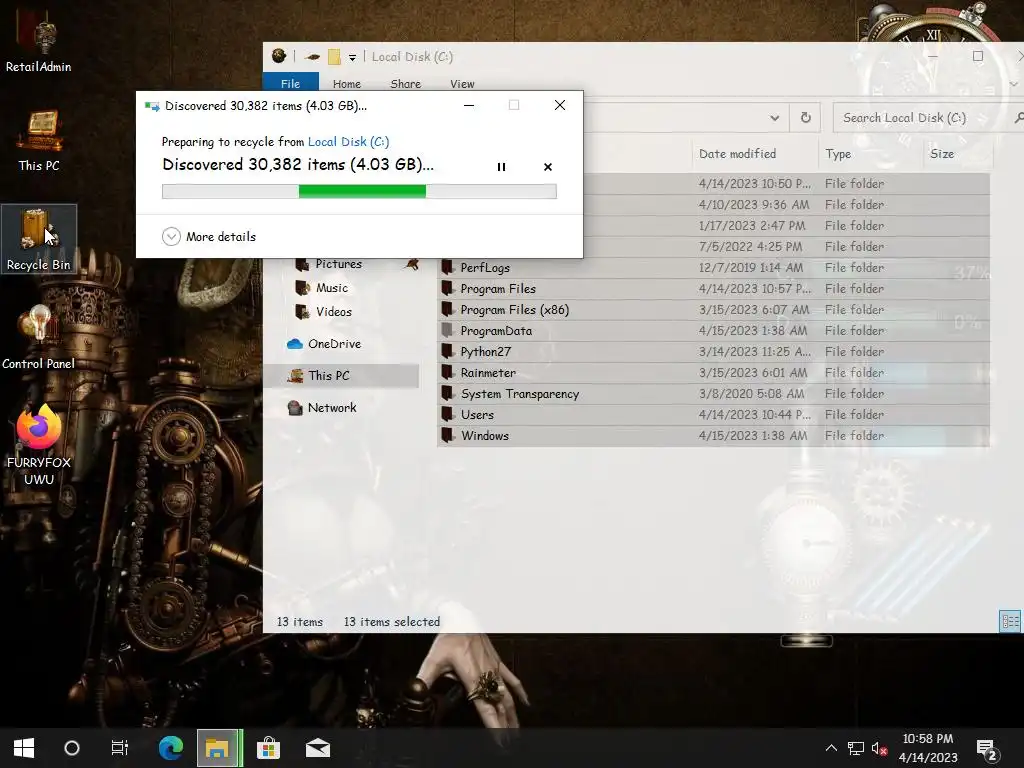Screen dimensions: 1024x768
Task: Open the clock showing 10:58 PM
Action: click(928, 748)
